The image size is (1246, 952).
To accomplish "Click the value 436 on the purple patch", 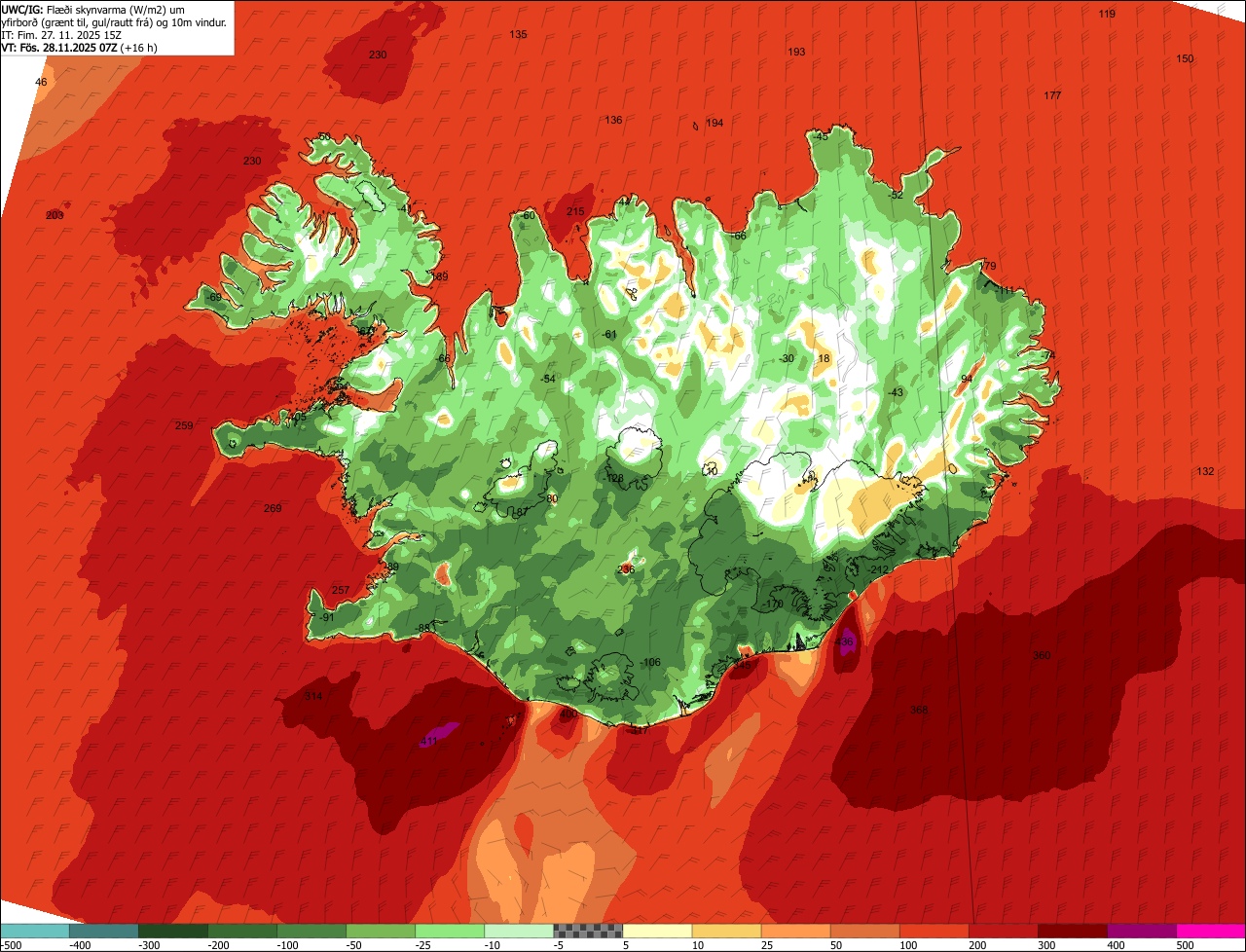I will 844,641.
